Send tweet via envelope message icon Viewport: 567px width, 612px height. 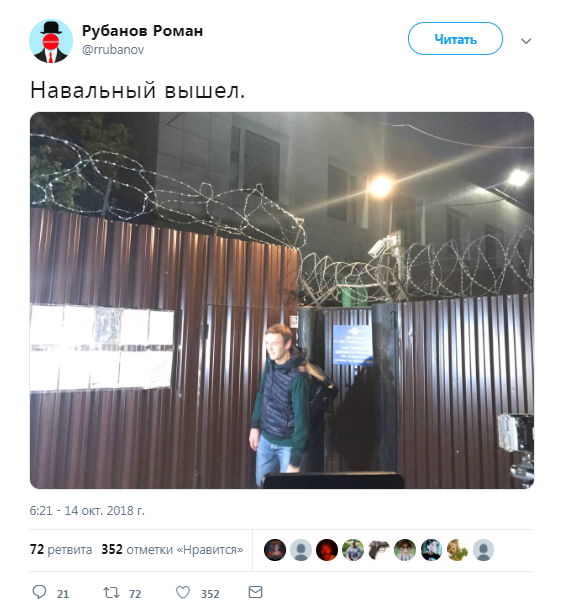(255, 592)
